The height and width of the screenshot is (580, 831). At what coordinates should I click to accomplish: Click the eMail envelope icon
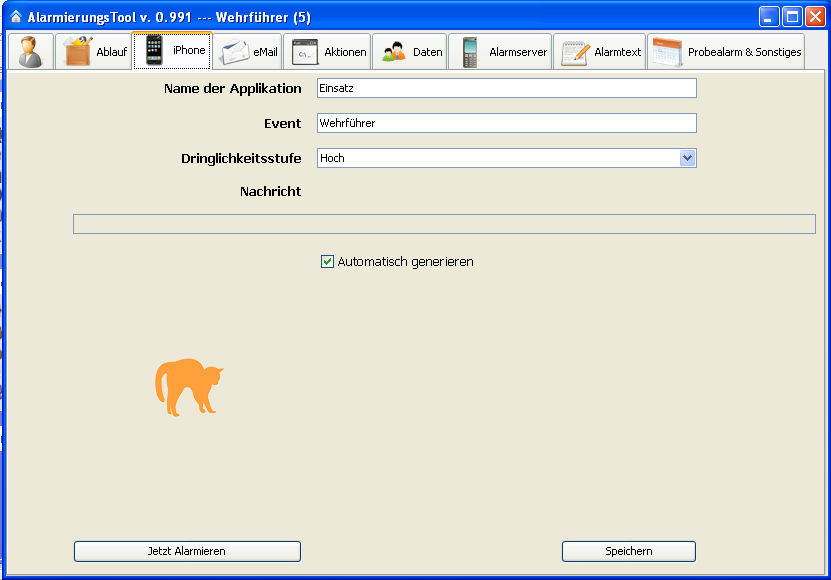235,52
